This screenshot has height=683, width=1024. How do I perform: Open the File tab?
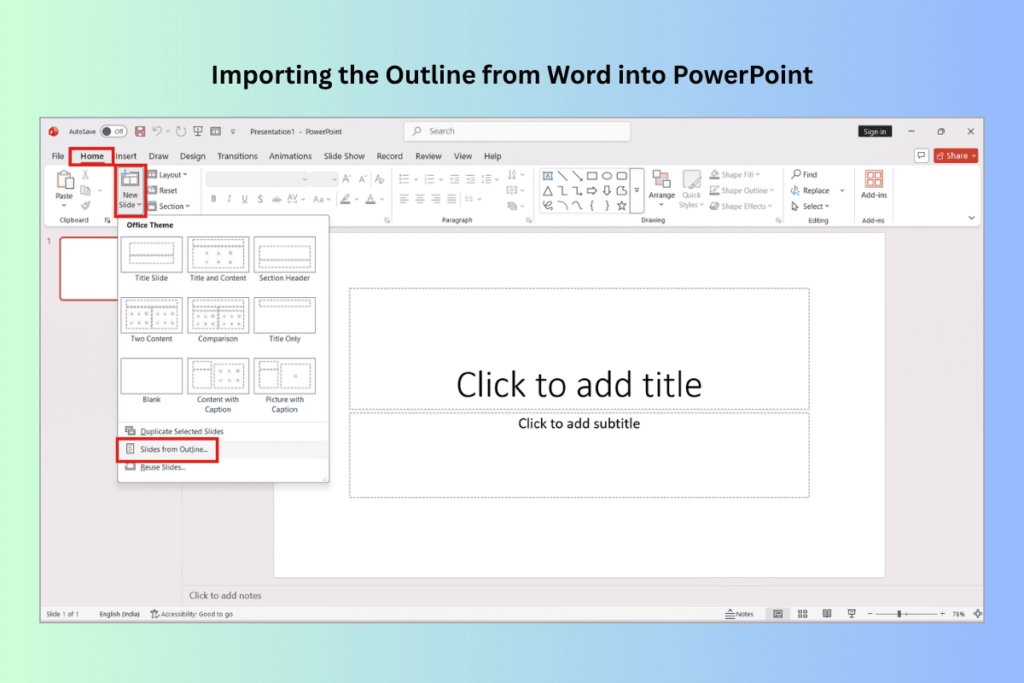click(58, 156)
